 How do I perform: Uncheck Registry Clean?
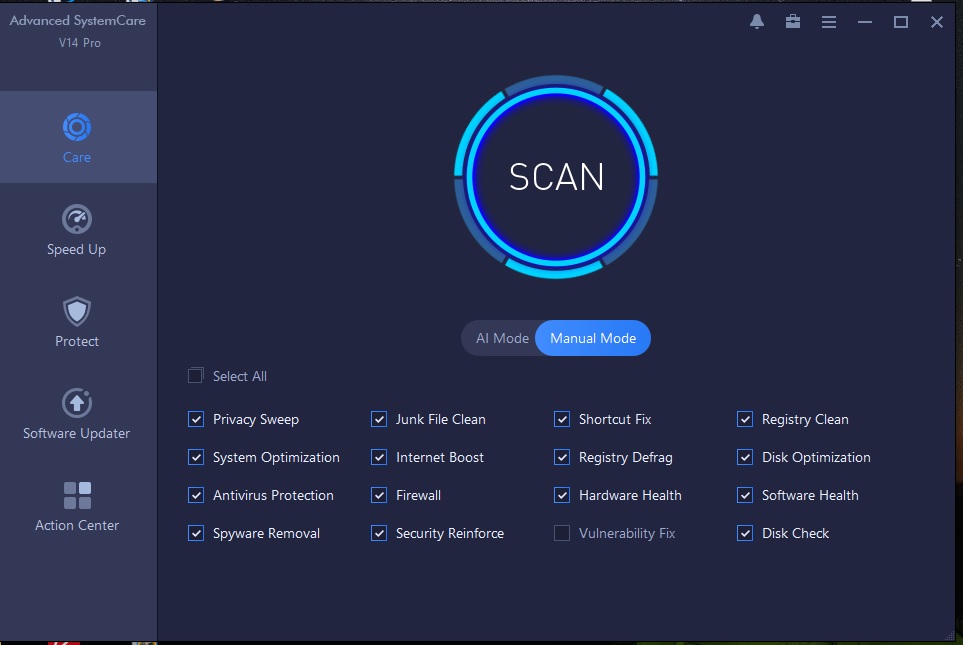pos(745,419)
